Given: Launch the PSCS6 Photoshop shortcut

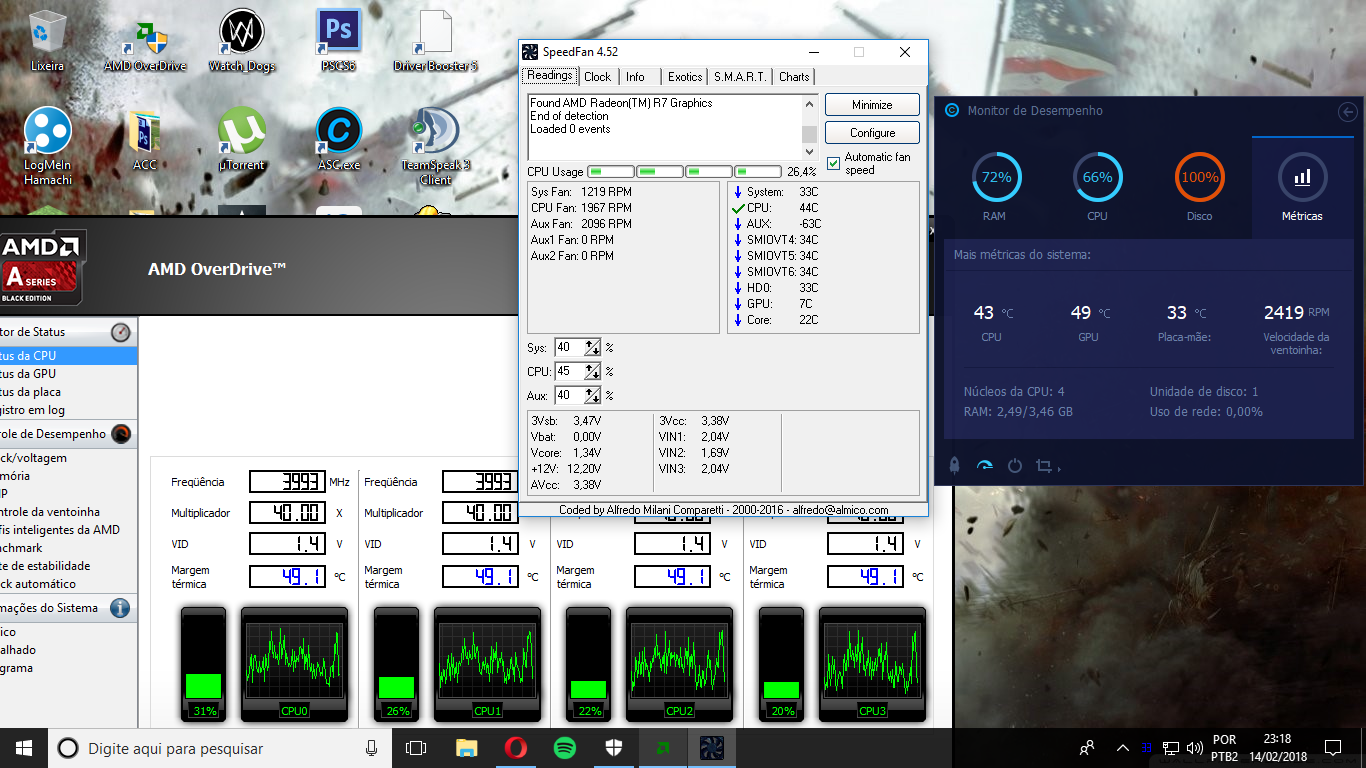Looking at the screenshot, I should (x=338, y=40).
